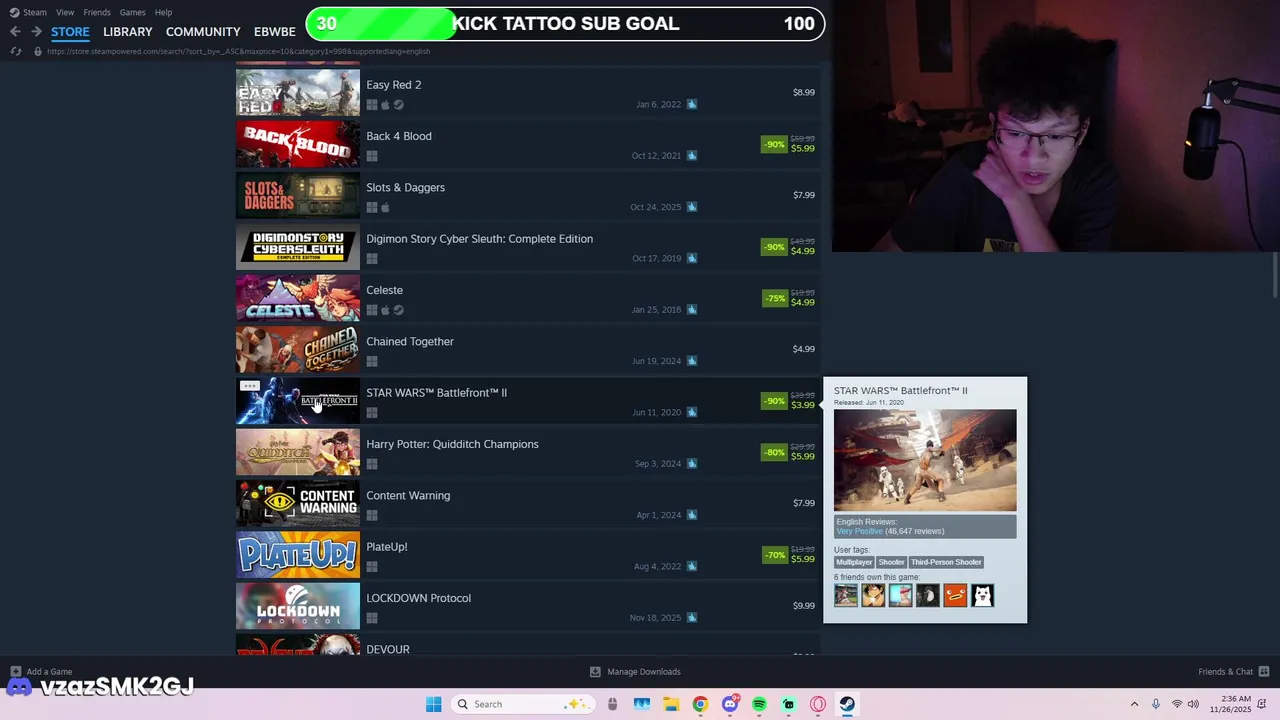Click the $3.99 price for Battlefront II

pos(803,405)
